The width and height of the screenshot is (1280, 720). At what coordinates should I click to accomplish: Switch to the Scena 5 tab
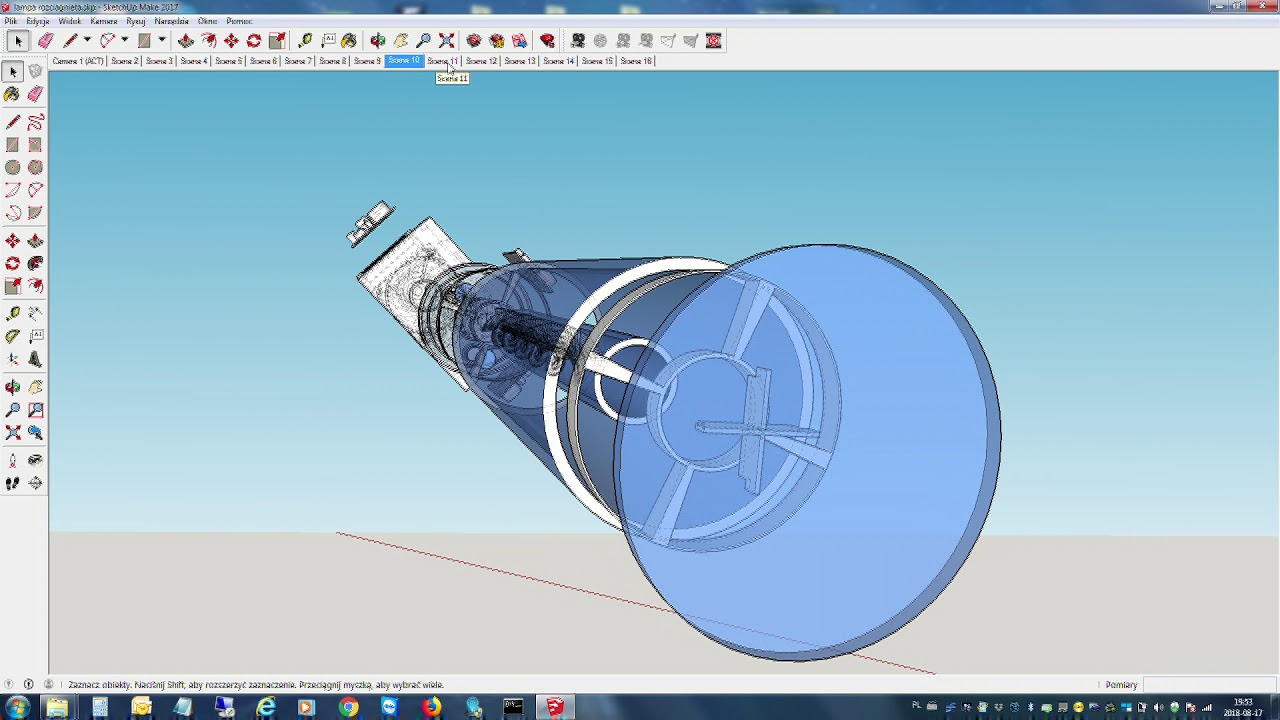pyautogui.click(x=228, y=61)
